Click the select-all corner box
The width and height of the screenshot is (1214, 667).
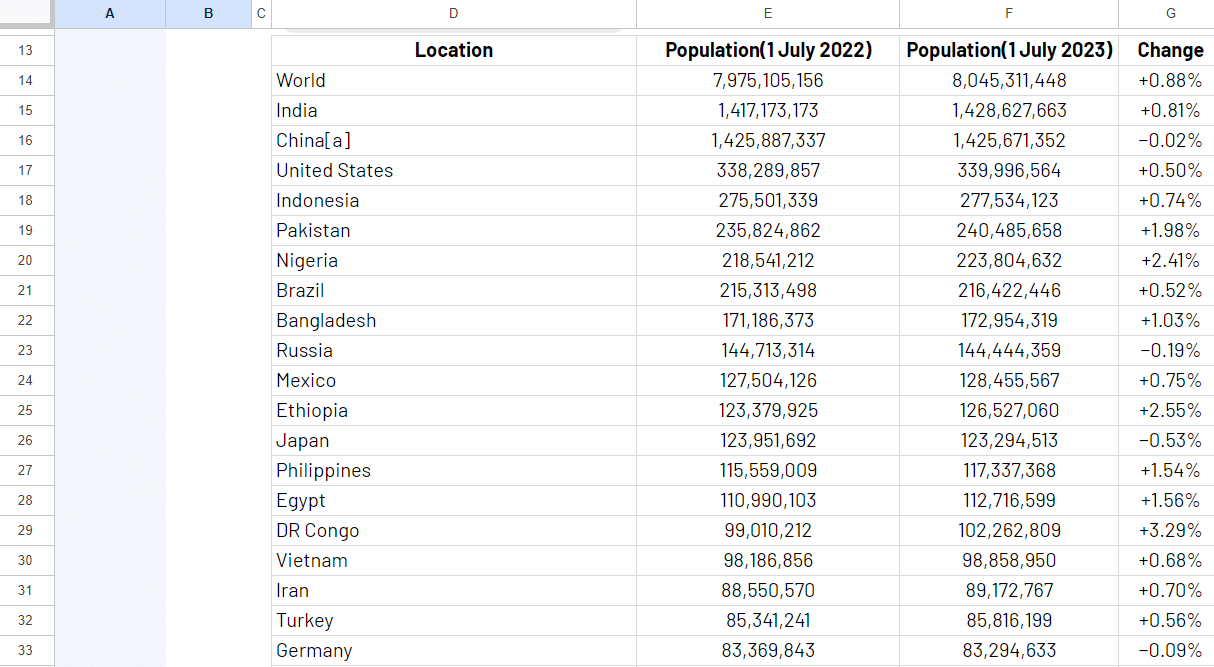point(26,13)
